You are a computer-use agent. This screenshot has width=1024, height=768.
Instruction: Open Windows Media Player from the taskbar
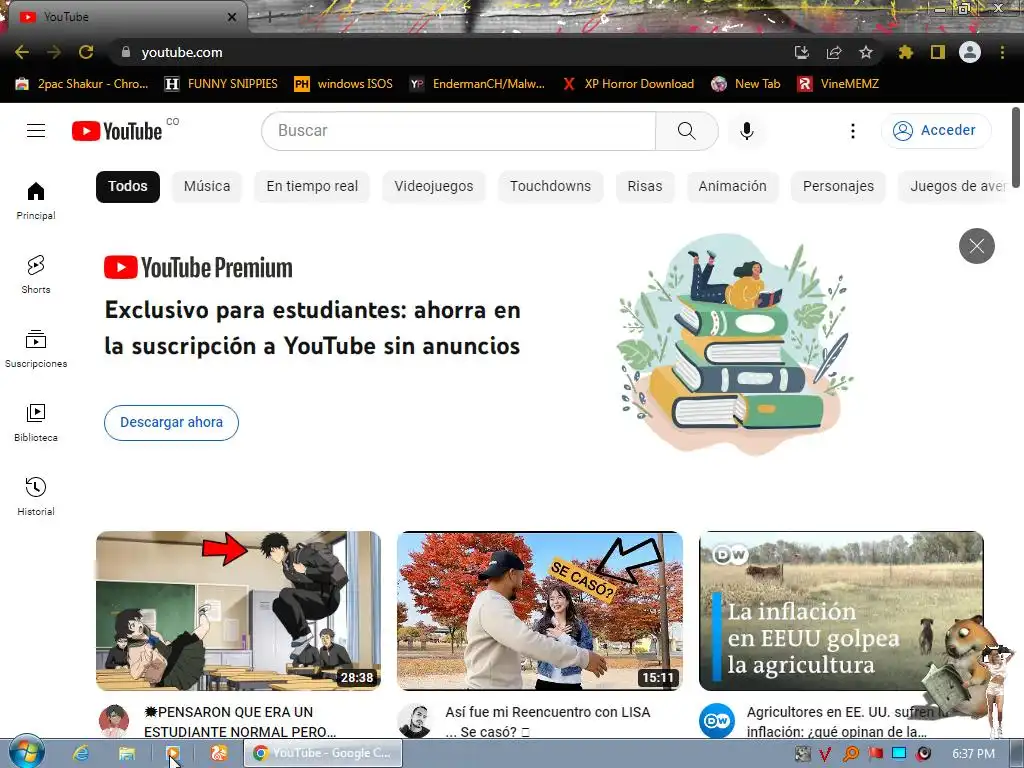[x=172, y=754]
